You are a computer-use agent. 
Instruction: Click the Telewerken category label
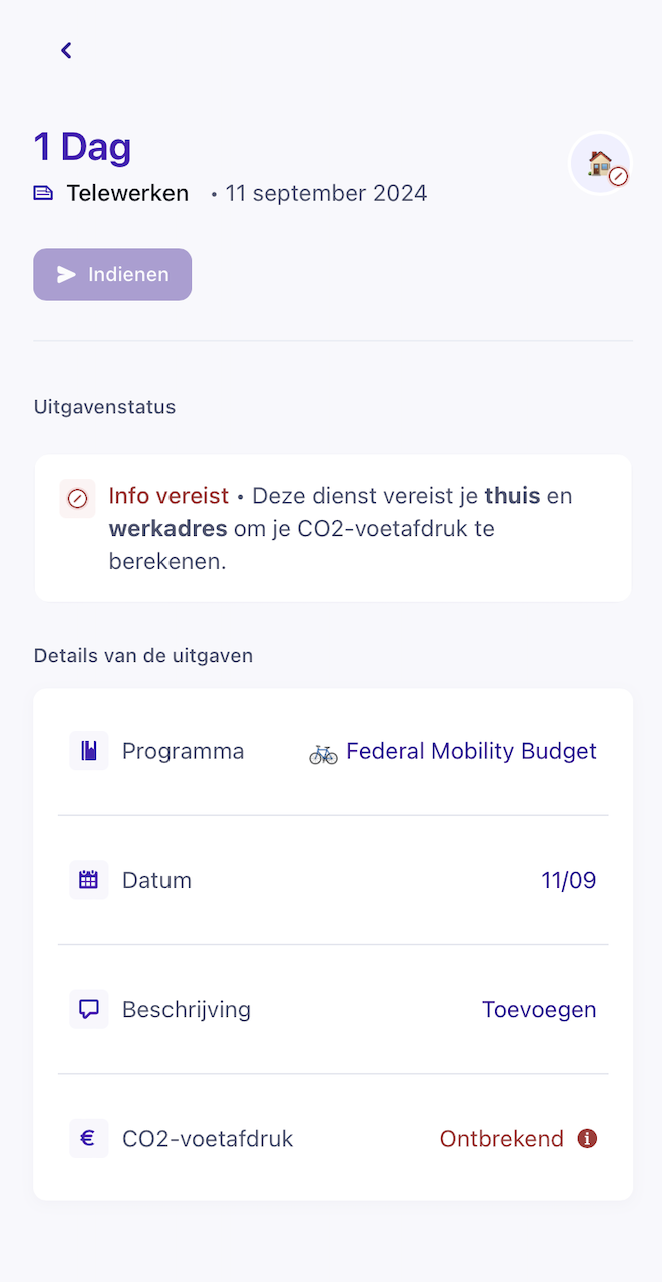click(128, 193)
